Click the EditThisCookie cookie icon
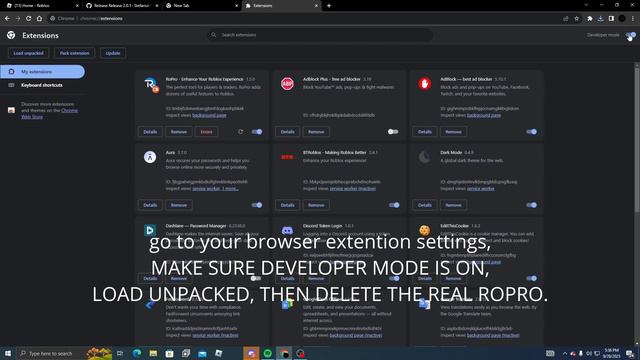This screenshot has height=360, width=640. 424,230
